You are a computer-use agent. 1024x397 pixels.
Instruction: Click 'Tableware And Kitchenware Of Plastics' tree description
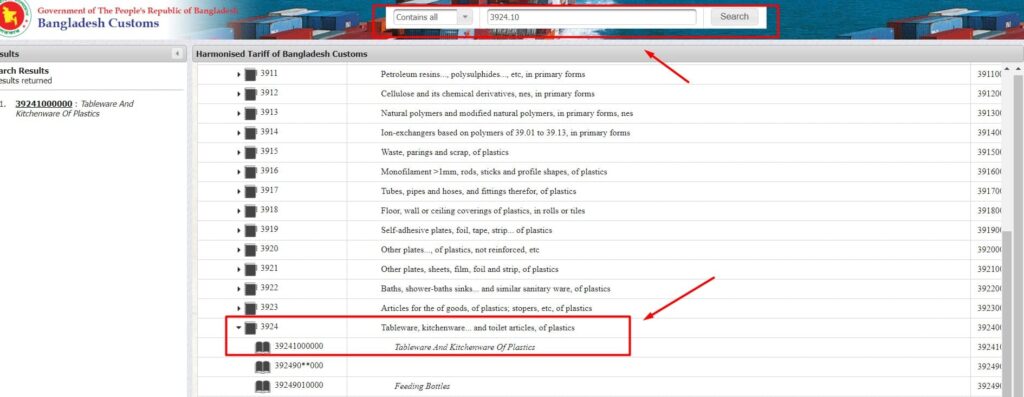pos(464,347)
